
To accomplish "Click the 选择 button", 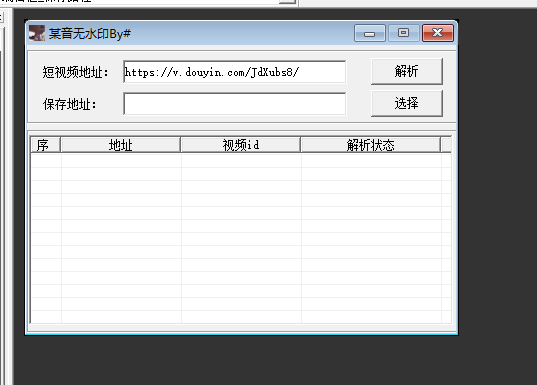I will [x=407, y=103].
